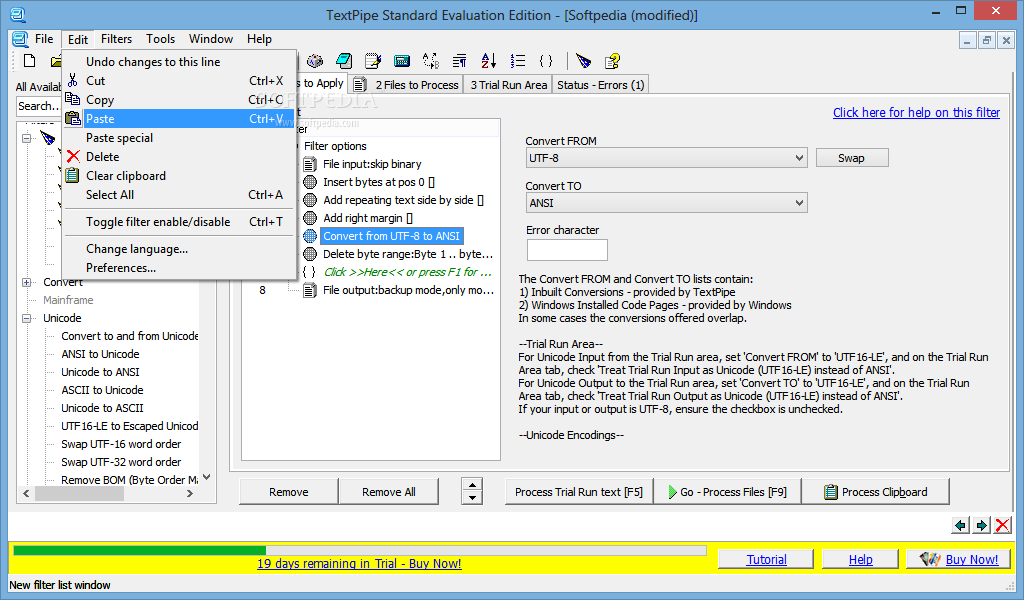The height and width of the screenshot is (600, 1024).
Task: Click the green left arrow icon
Action: (960, 525)
